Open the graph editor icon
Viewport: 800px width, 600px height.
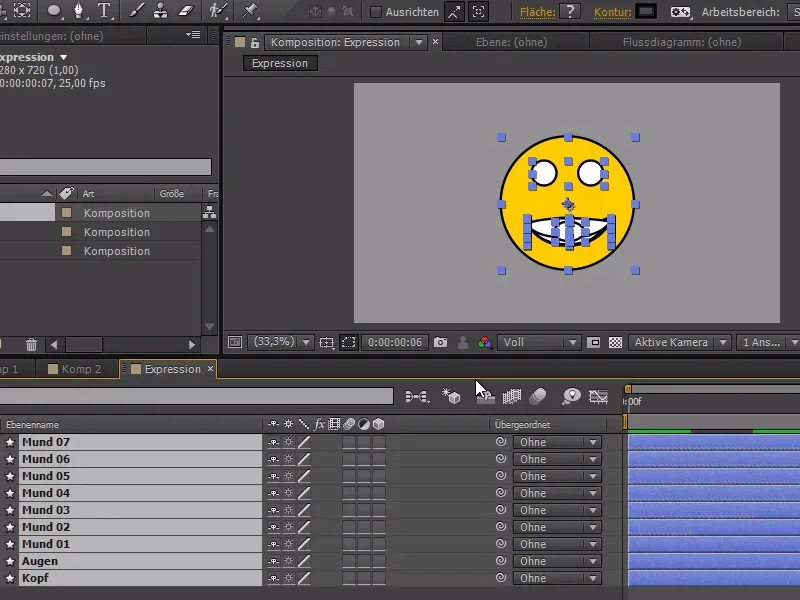pos(598,396)
